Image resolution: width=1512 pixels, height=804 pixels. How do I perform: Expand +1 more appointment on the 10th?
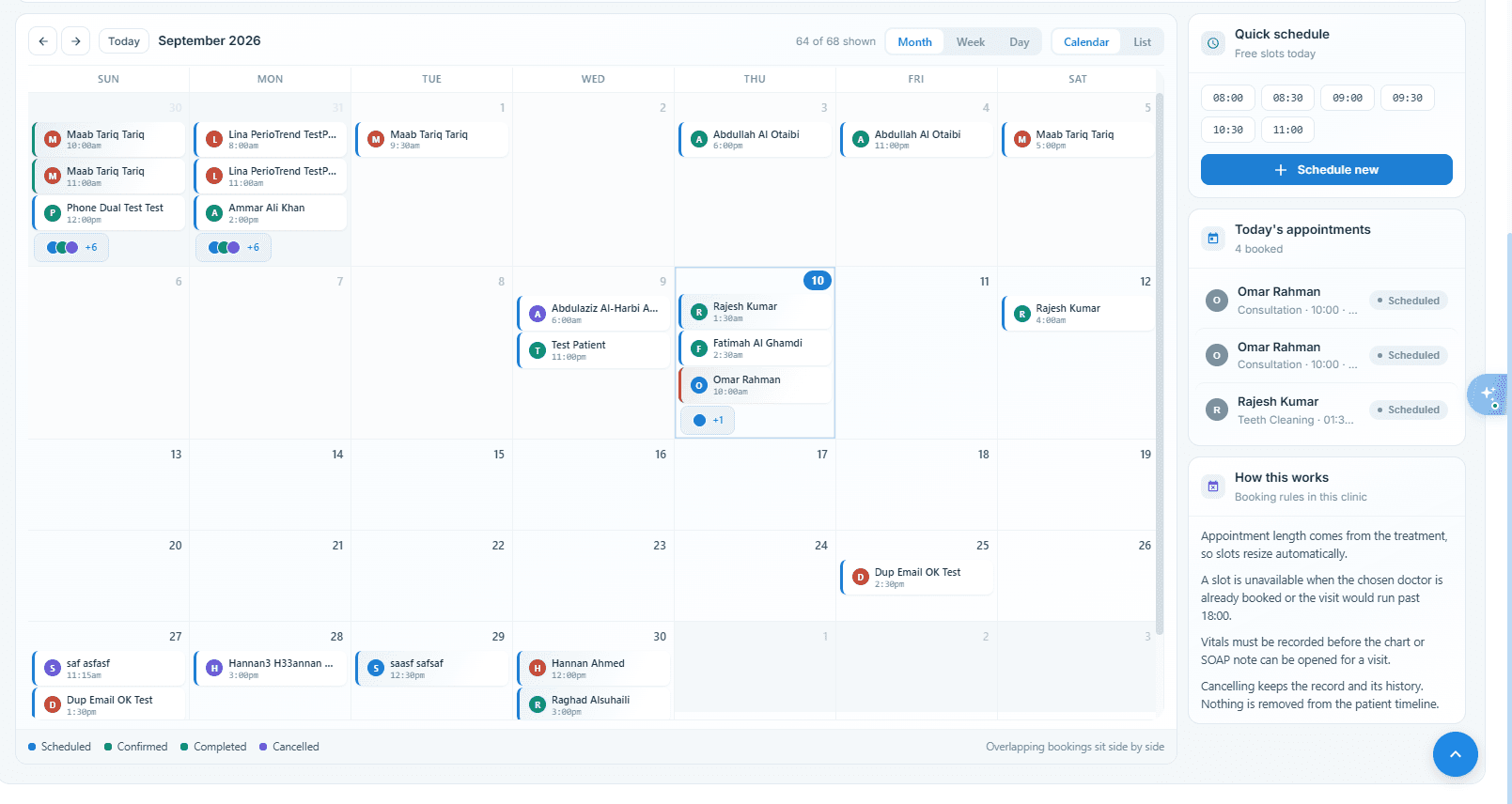pos(708,421)
